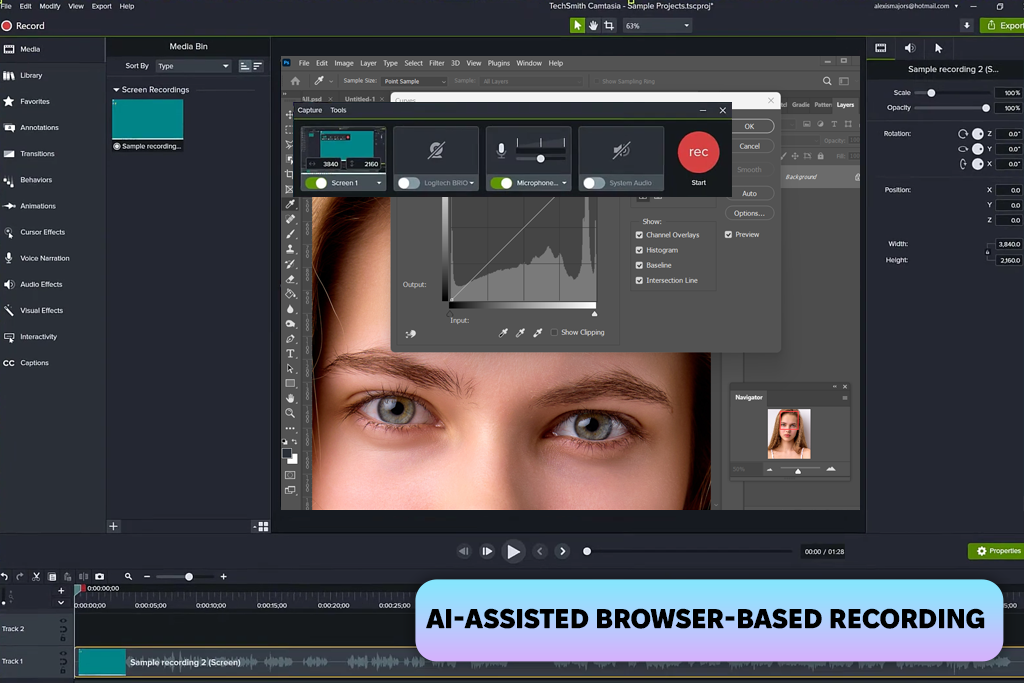Image resolution: width=1024 pixels, height=683 pixels.
Task: Open audio properties speaker tab
Action: 910,48
